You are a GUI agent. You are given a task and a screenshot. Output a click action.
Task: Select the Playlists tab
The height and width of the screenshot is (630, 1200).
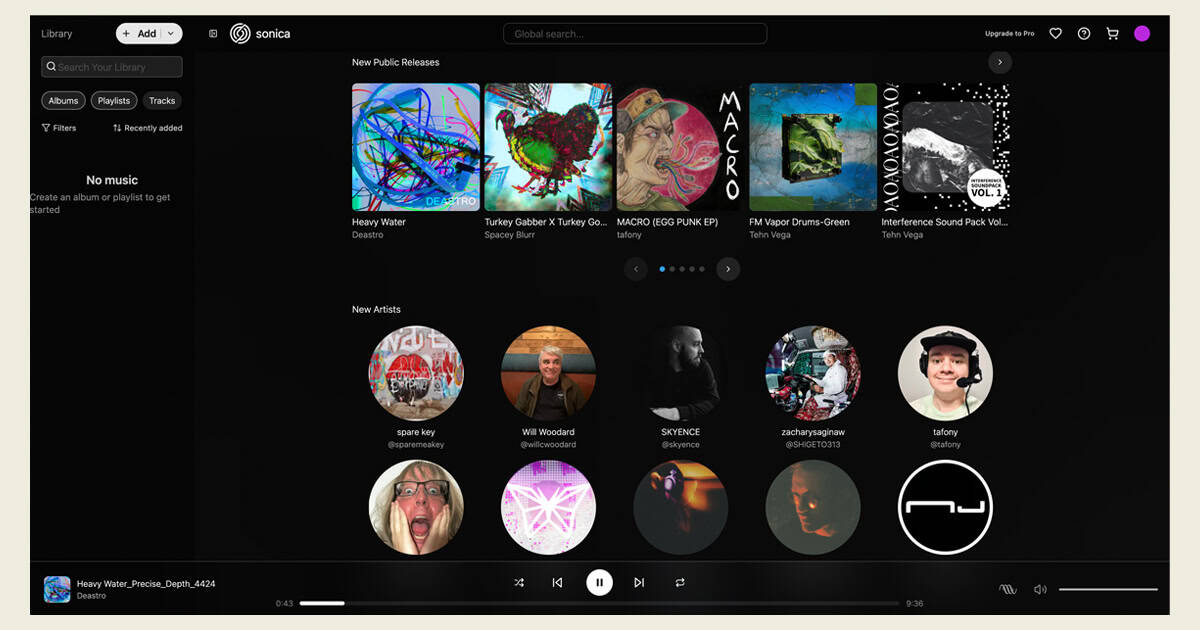(x=114, y=101)
